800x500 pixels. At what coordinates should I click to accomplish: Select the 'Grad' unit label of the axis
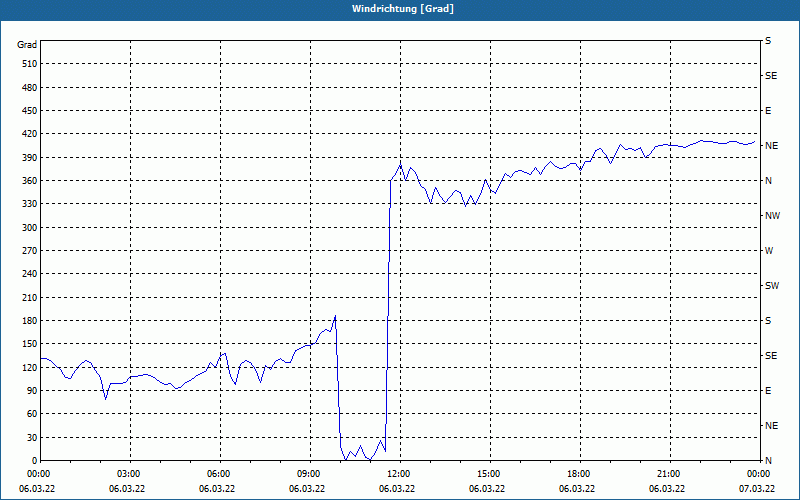[27, 45]
